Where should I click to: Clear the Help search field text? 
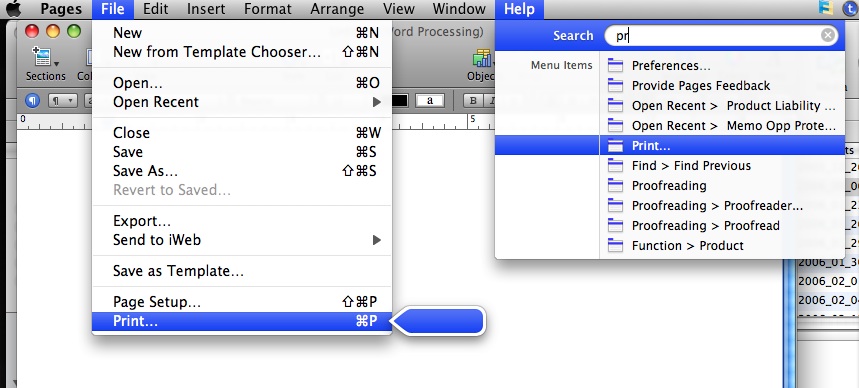click(828, 36)
